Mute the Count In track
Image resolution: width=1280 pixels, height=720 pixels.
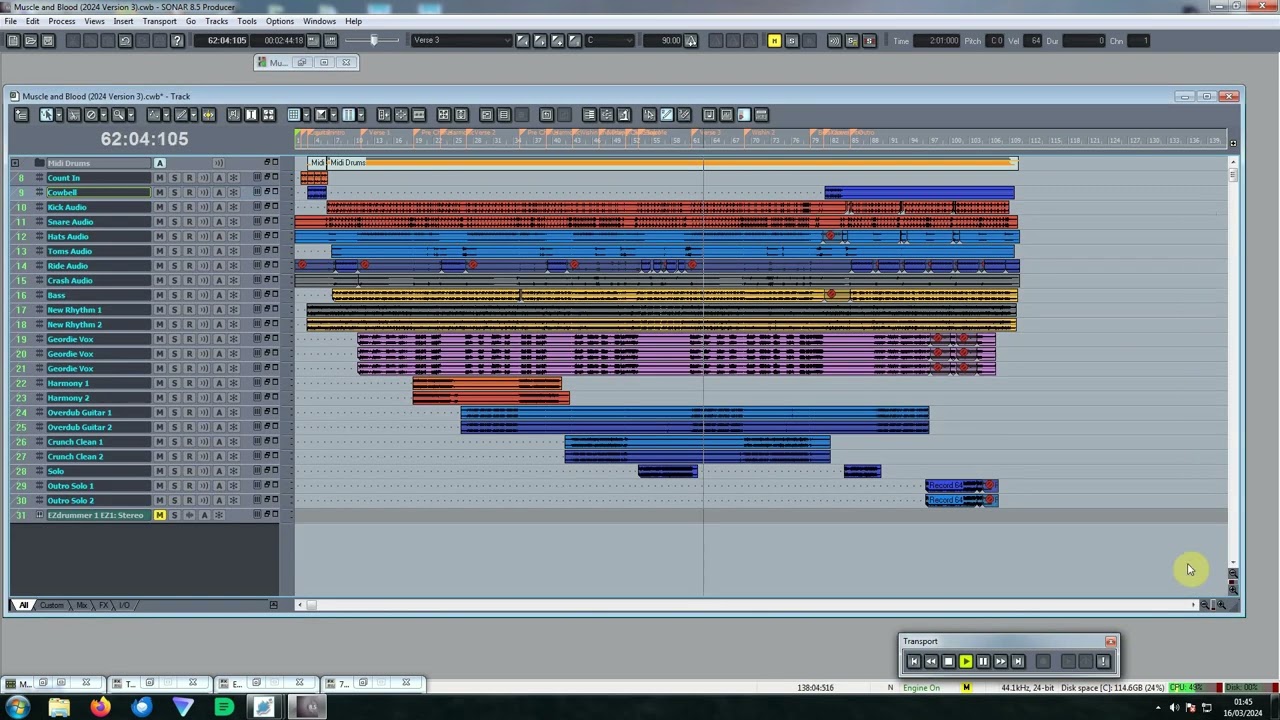click(x=159, y=178)
